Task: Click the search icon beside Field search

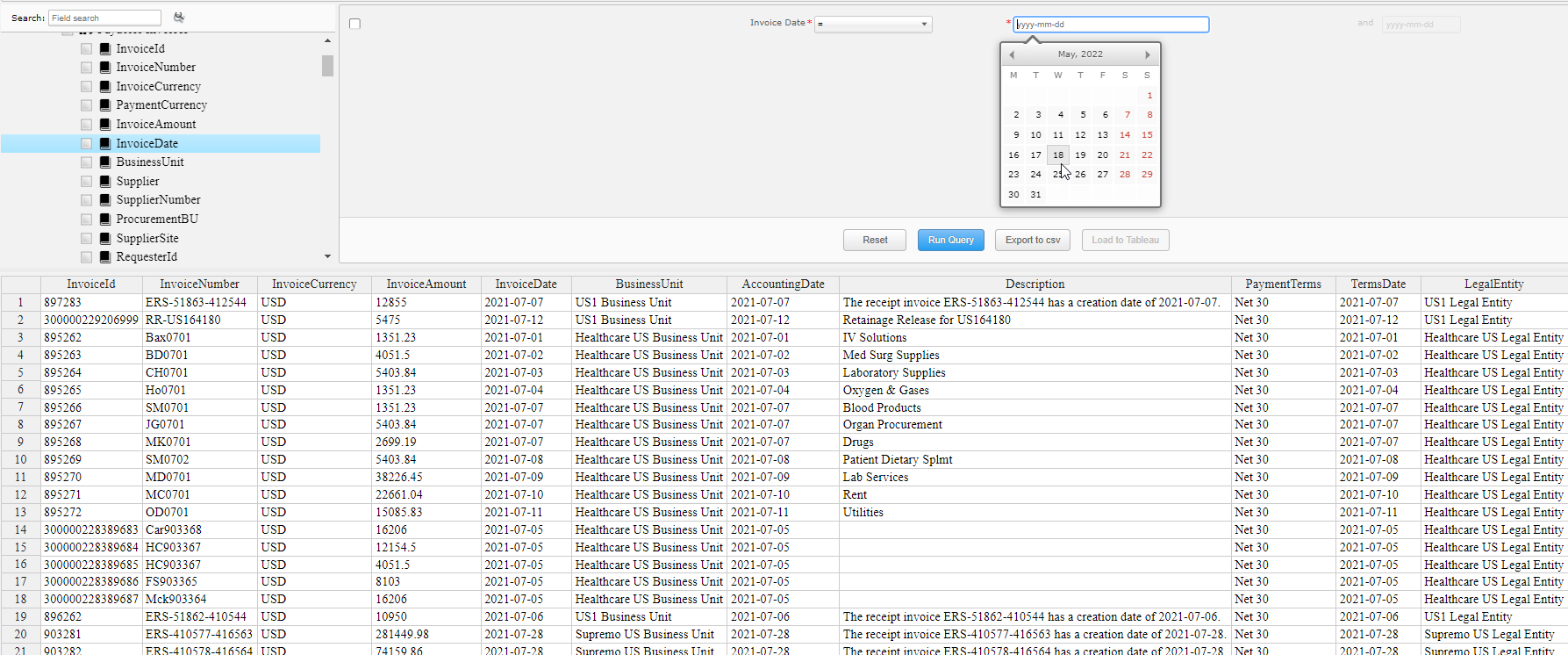Action: click(x=179, y=18)
